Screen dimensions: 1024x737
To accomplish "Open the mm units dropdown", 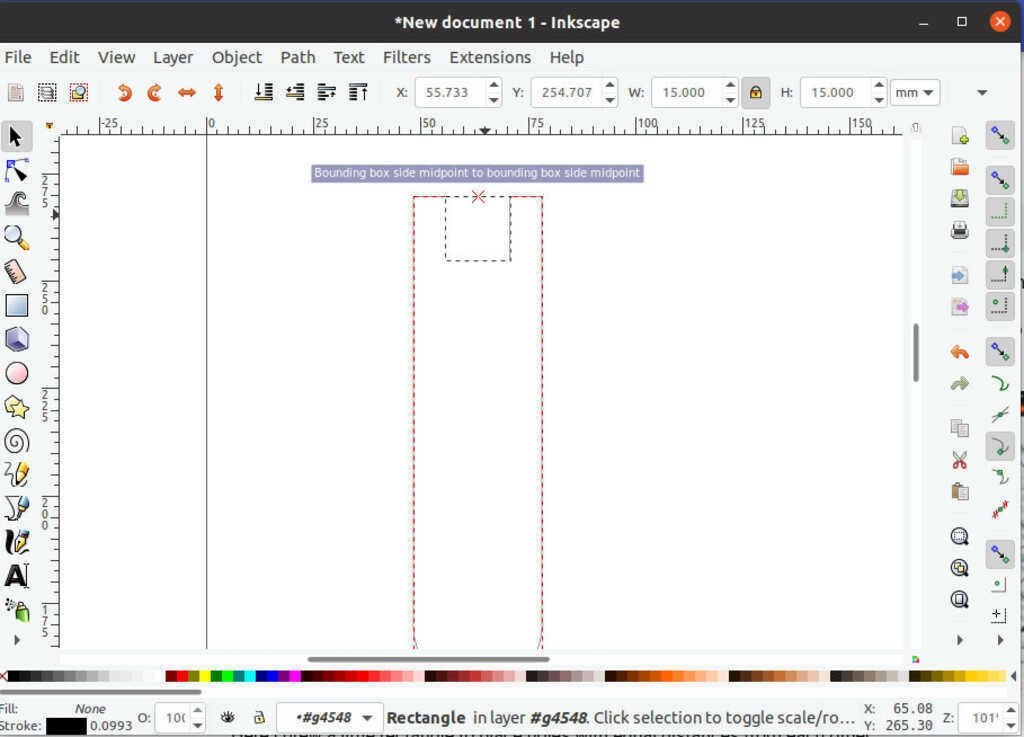I will tap(914, 93).
